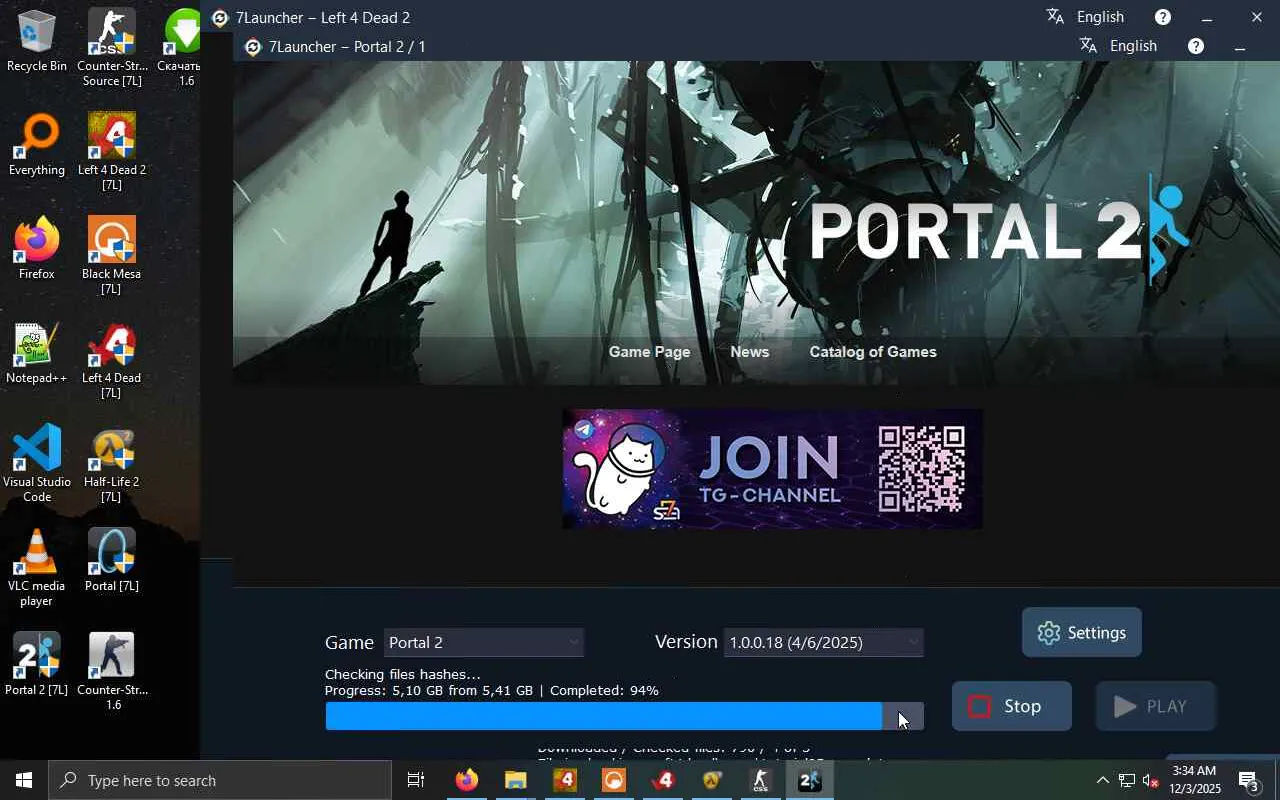Switch to Black Mesa launcher taskbar icon
1280x800 pixels.
[x=614, y=780]
